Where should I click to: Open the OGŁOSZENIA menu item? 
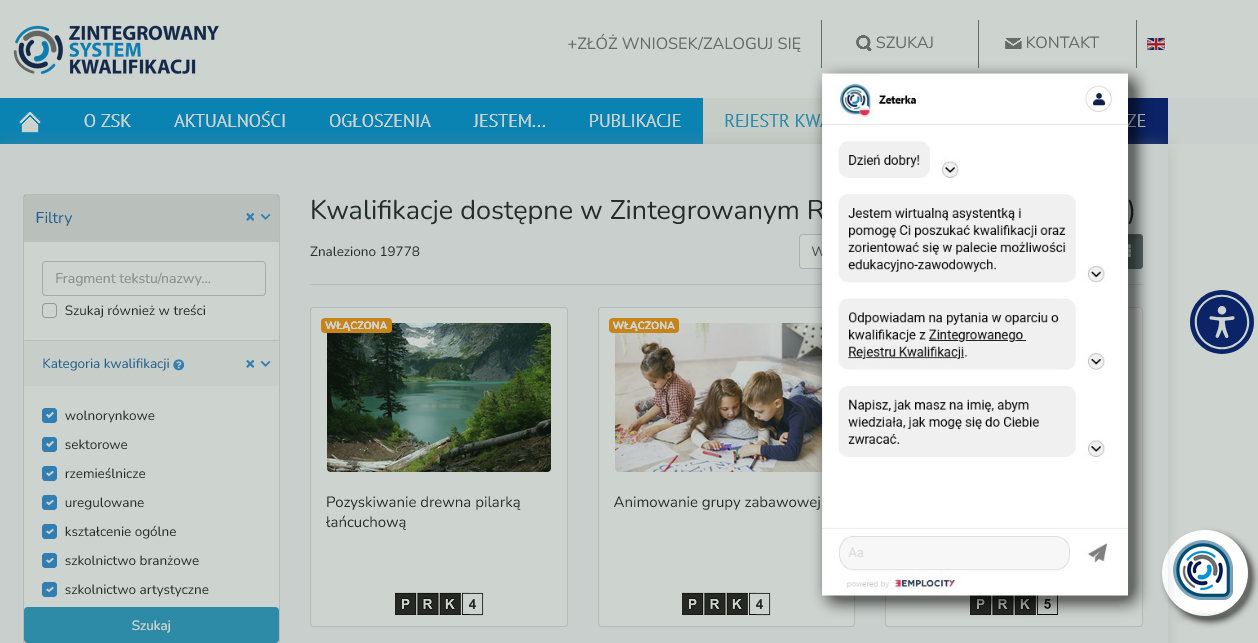(x=380, y=121)
